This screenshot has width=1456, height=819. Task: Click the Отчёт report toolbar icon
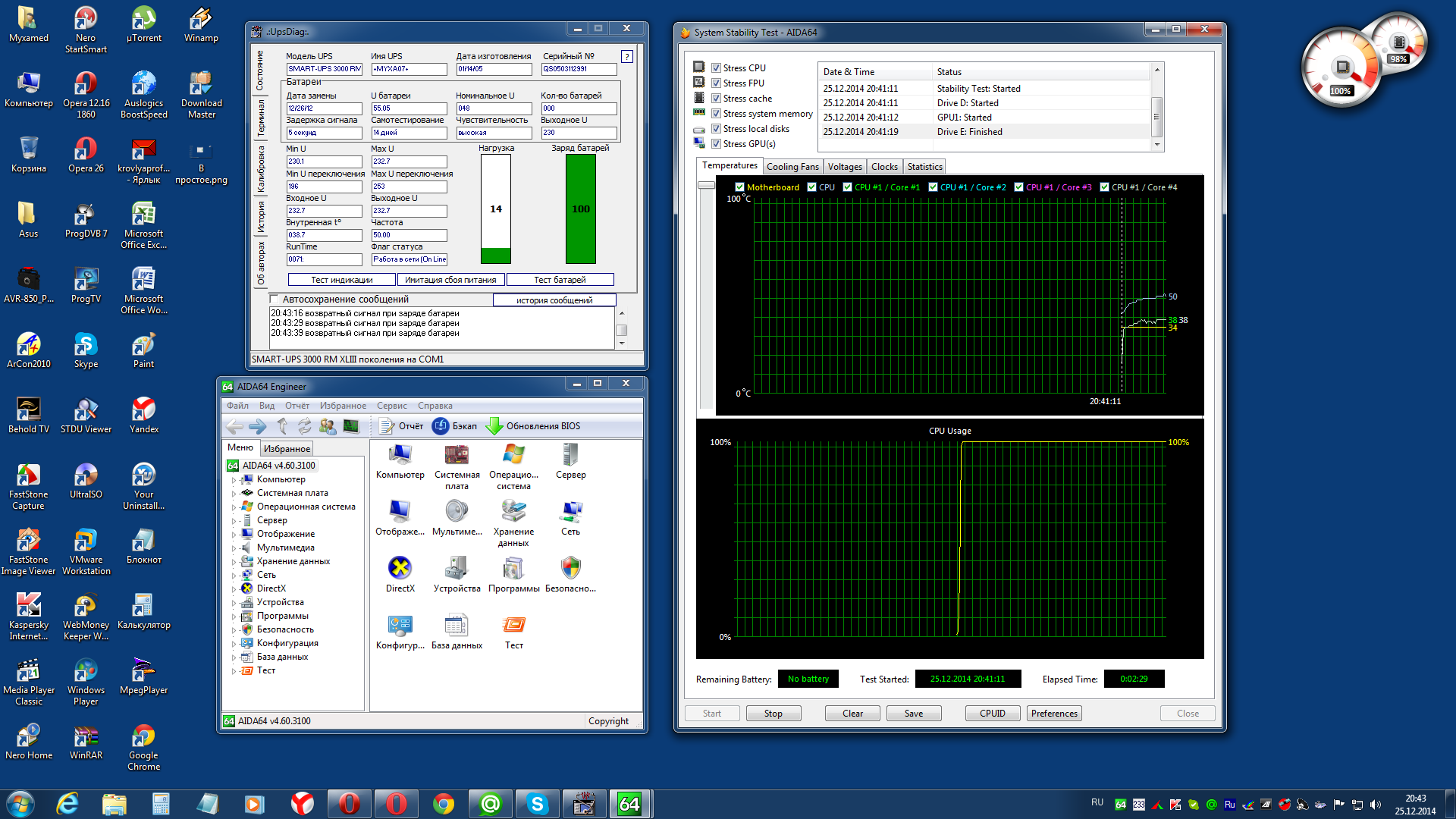point(387,426)
